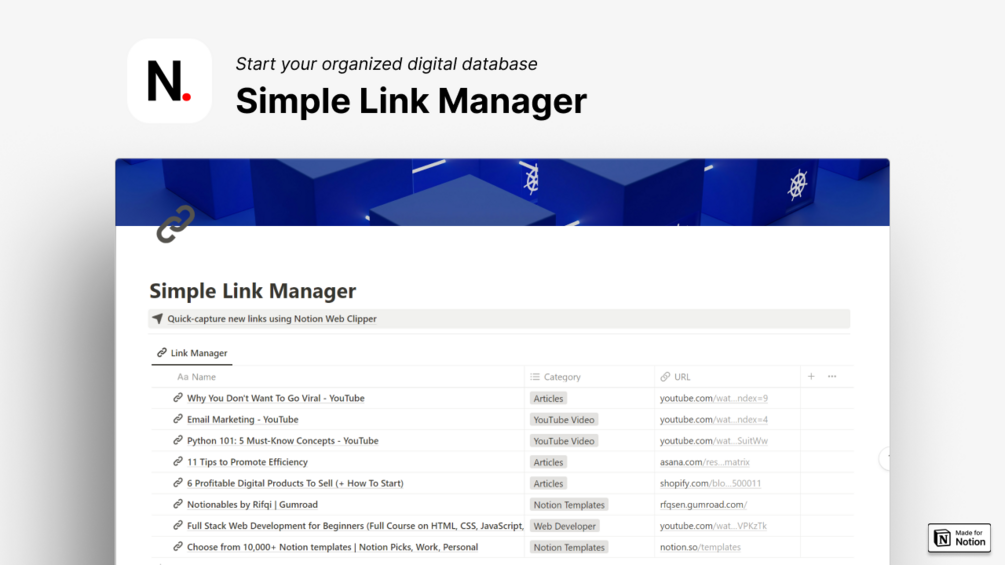The width and height of the screenshot is (1005, 565).
Task: Click the Name column header
Action: [197, 377]
